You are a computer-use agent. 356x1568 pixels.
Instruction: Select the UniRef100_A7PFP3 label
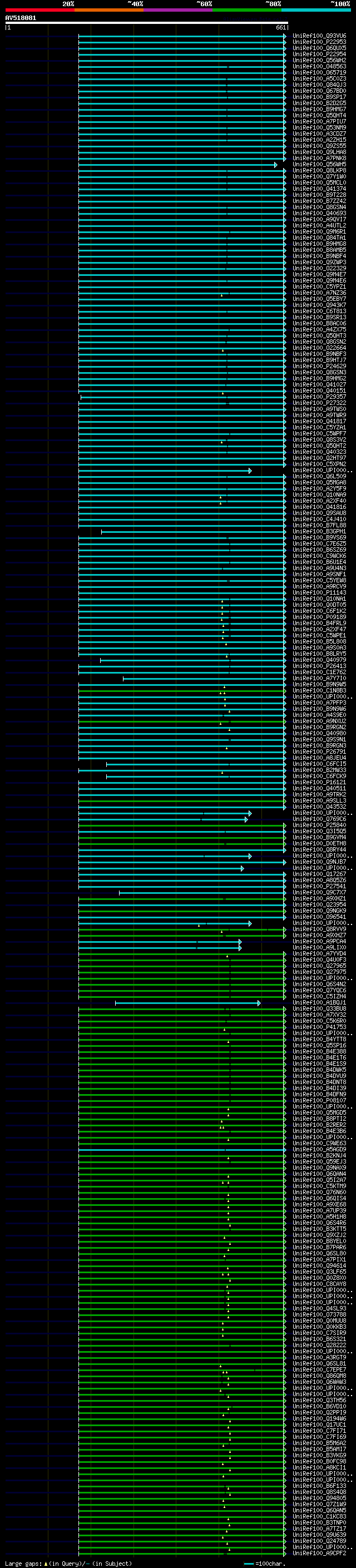pyautogui.click(x=319, y=703)
